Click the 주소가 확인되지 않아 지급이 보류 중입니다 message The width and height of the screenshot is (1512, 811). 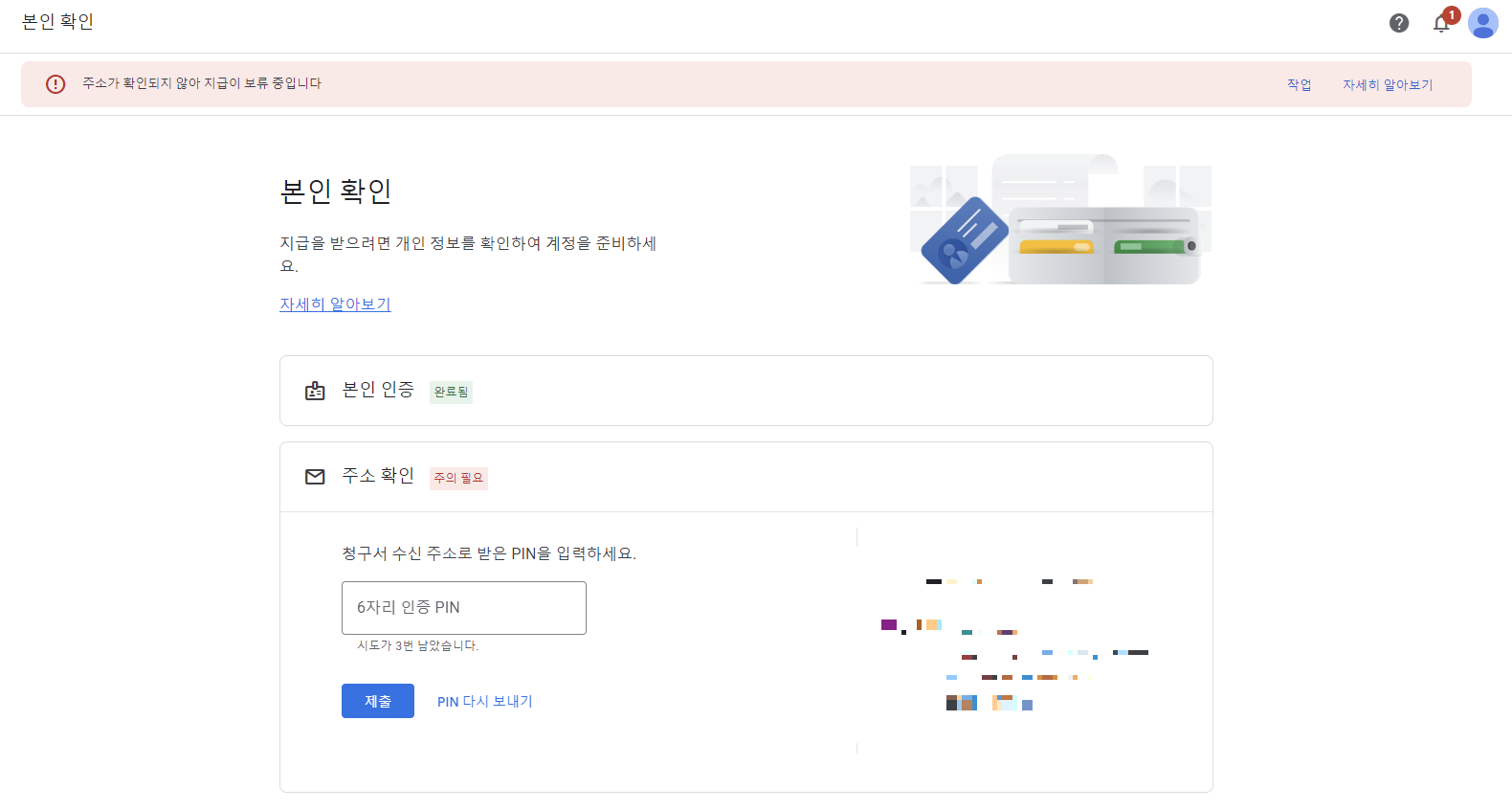202,83
